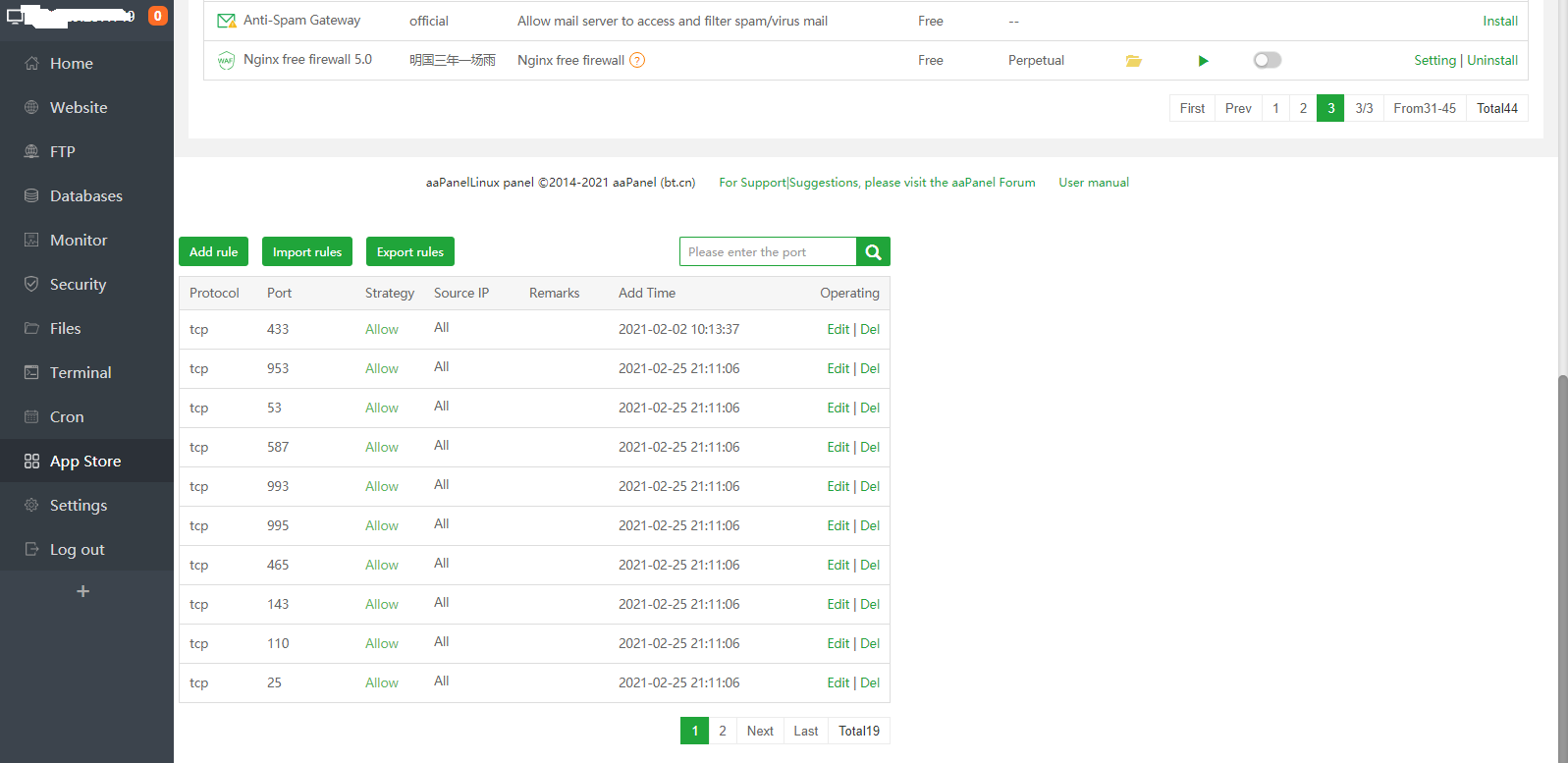The width and height of the screenshot is (1568, 763).
Task: Click the Export rules button
Action: click(409, 252)
